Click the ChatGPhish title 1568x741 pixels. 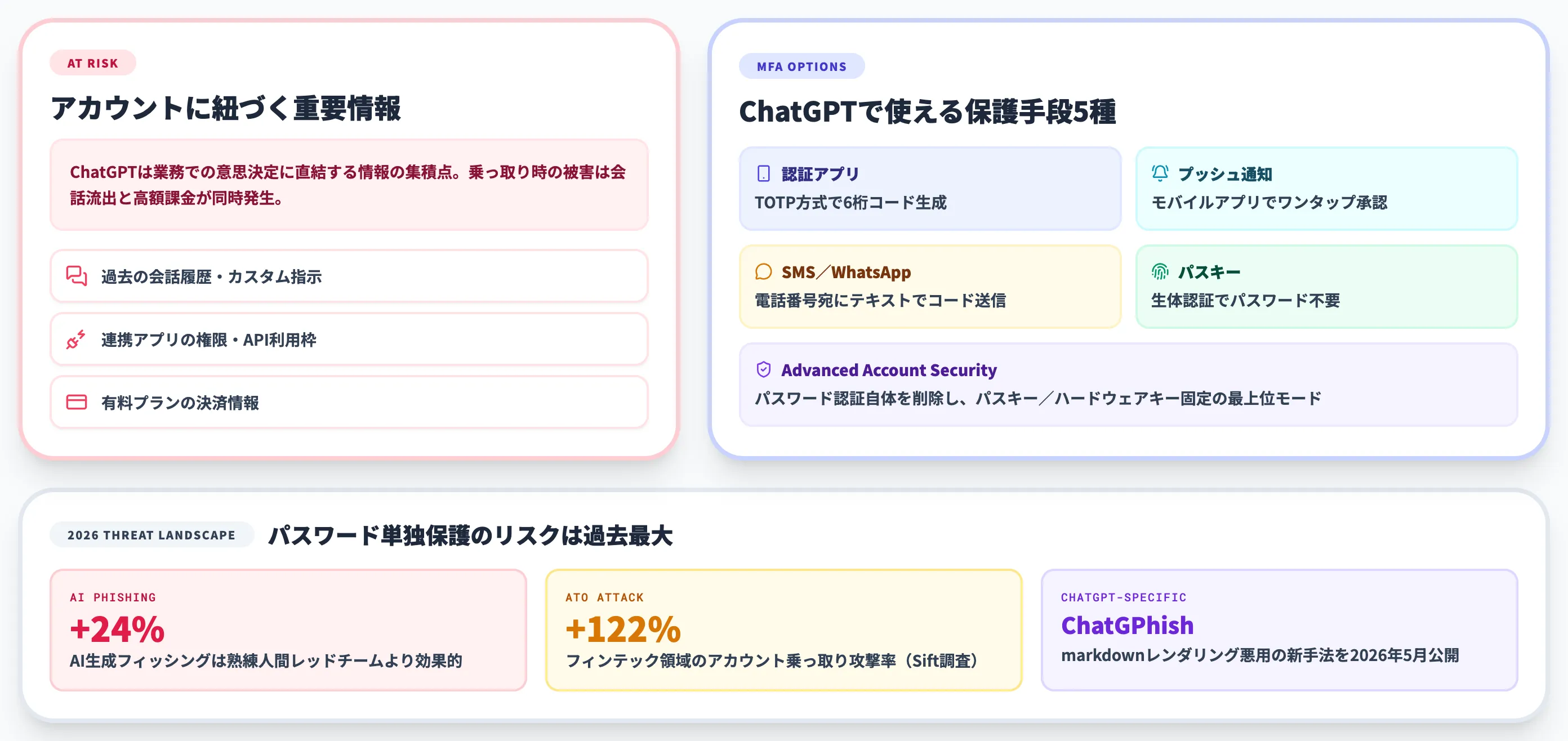pyautogui.click(x=1128, y=626)
